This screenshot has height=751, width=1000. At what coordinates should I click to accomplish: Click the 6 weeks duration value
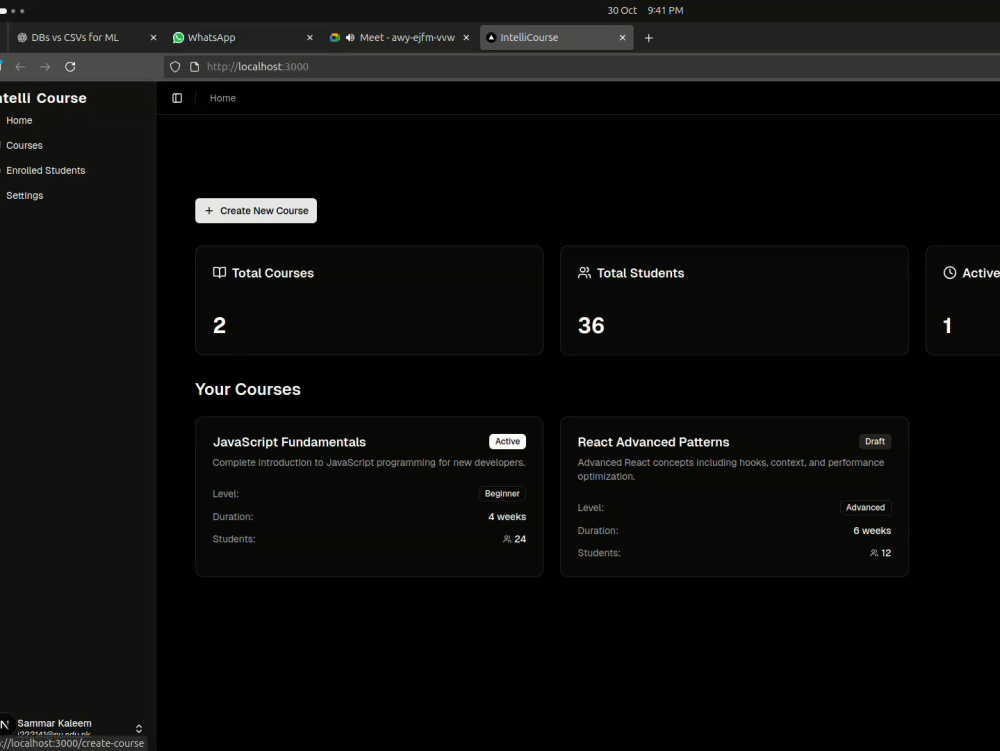(x=872, y=530)
